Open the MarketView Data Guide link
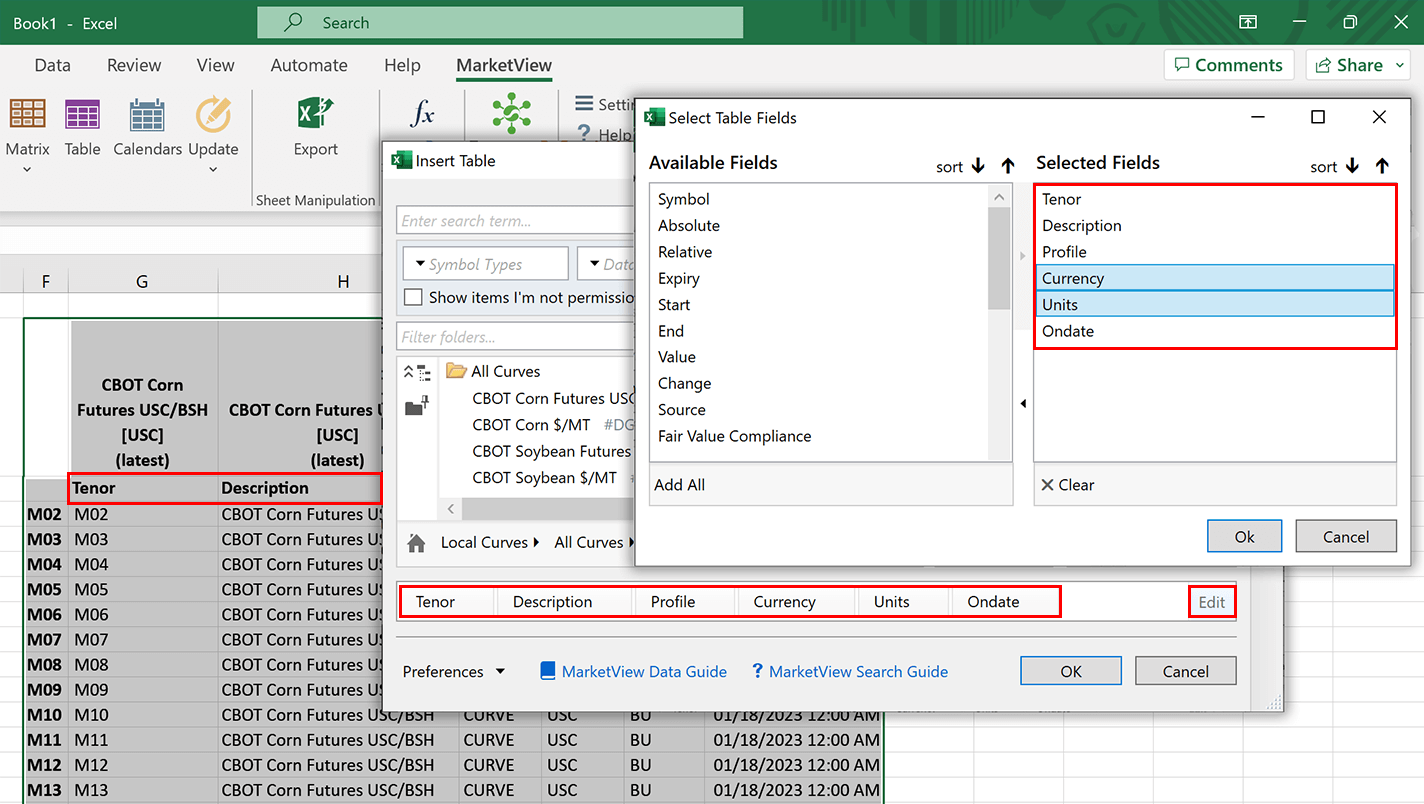The height and width of the screenshot is (804, 1424). point(633,672)
